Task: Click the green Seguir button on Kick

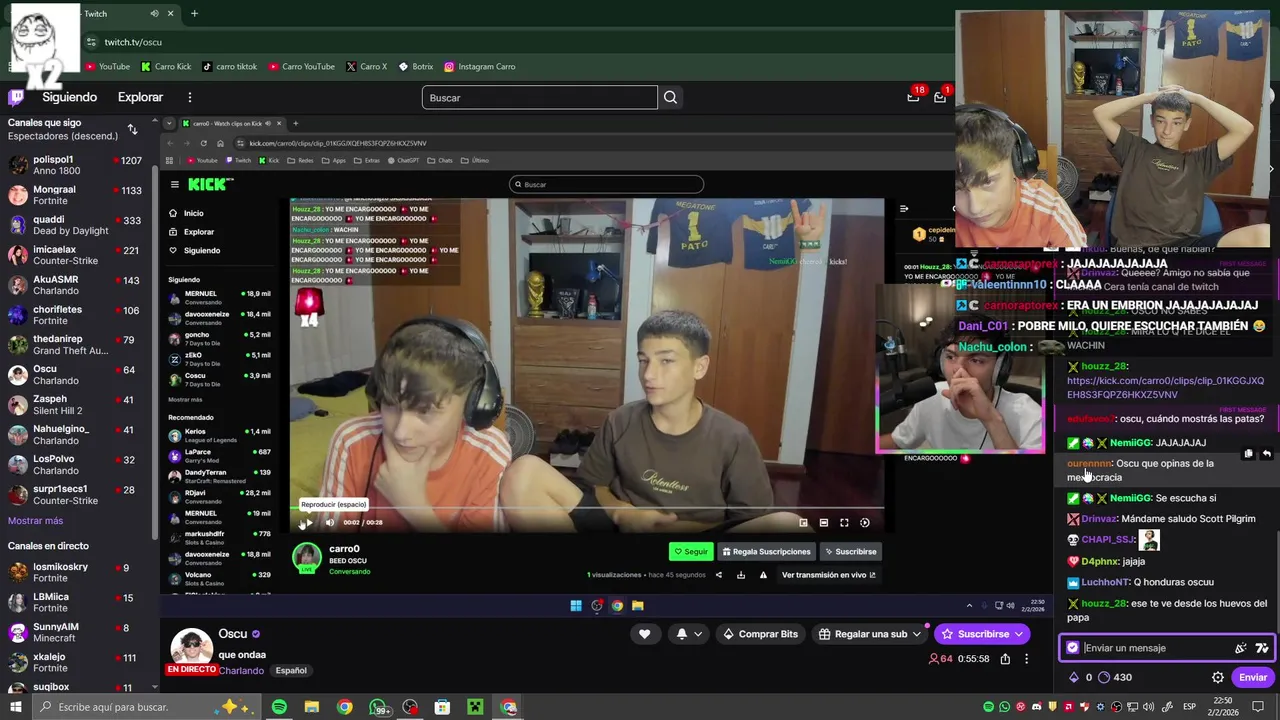Action: [691, 552]
